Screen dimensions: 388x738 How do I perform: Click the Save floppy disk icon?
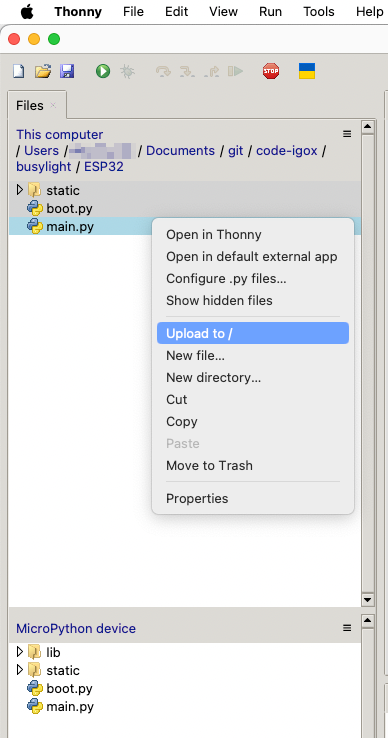[x=67, y=71]
